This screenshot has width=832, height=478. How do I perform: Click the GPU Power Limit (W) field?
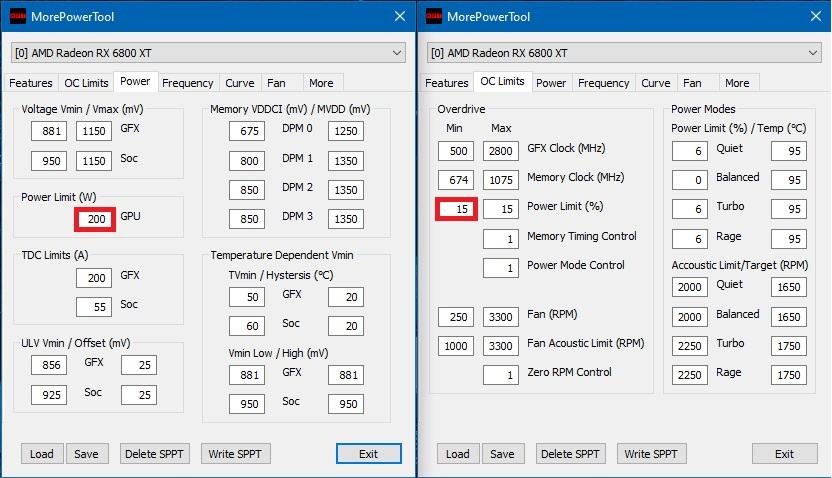click(95, 219)
